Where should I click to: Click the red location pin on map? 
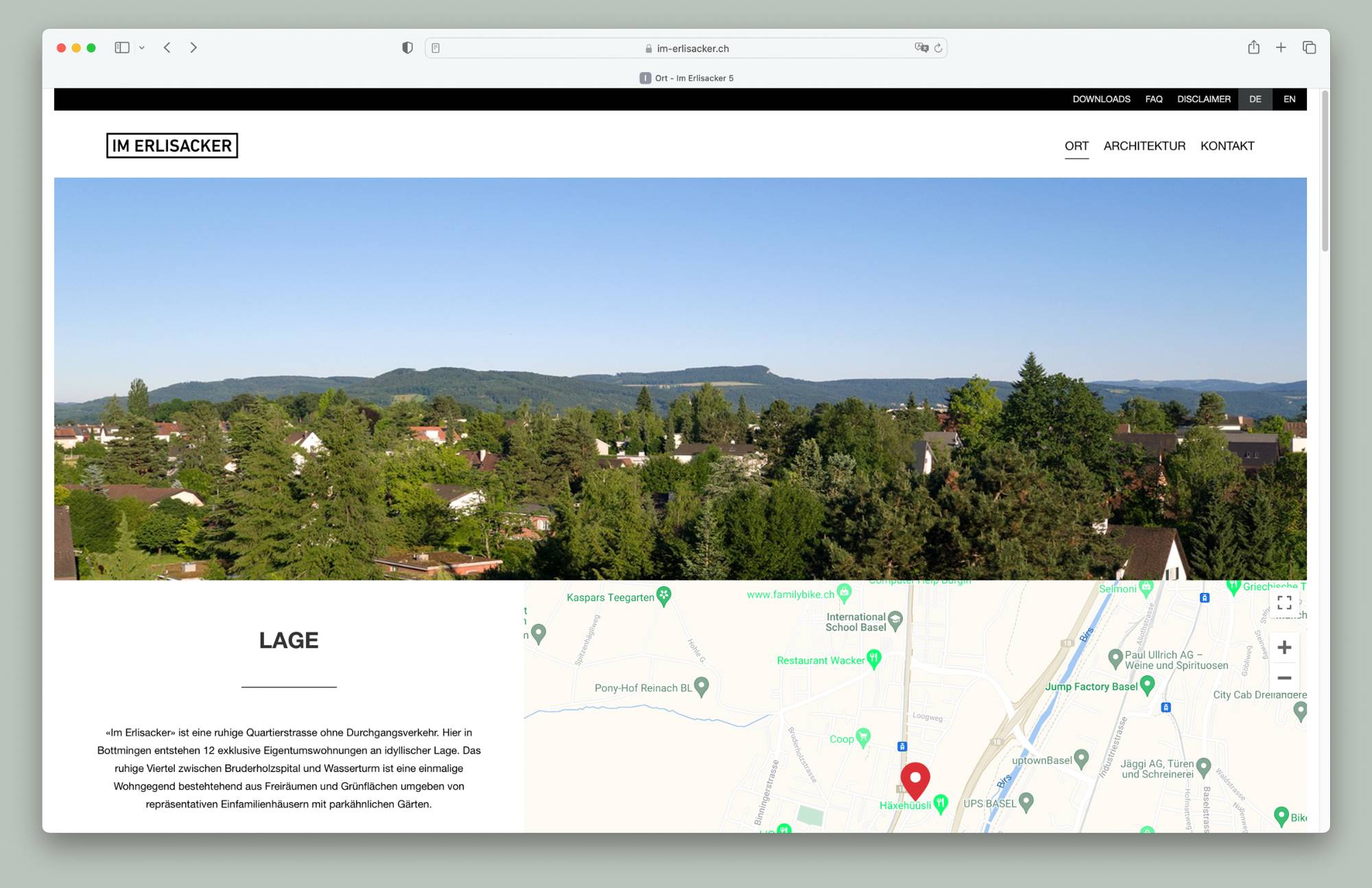(x=915, y=780)
